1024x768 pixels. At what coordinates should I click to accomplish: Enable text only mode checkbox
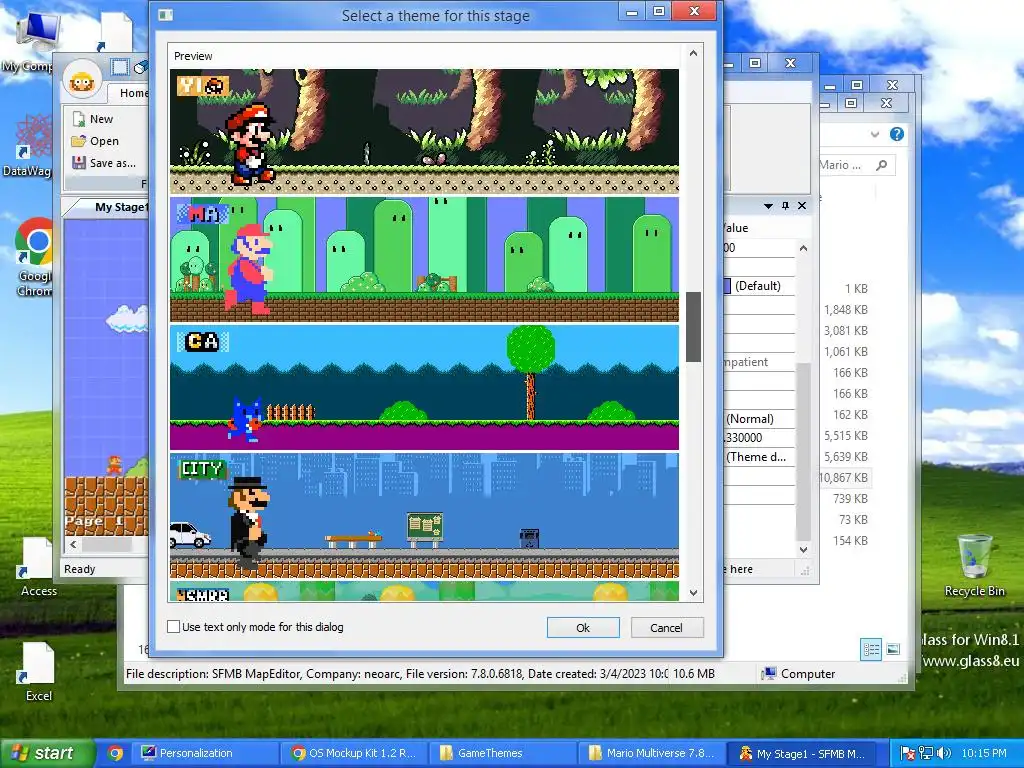174,627
